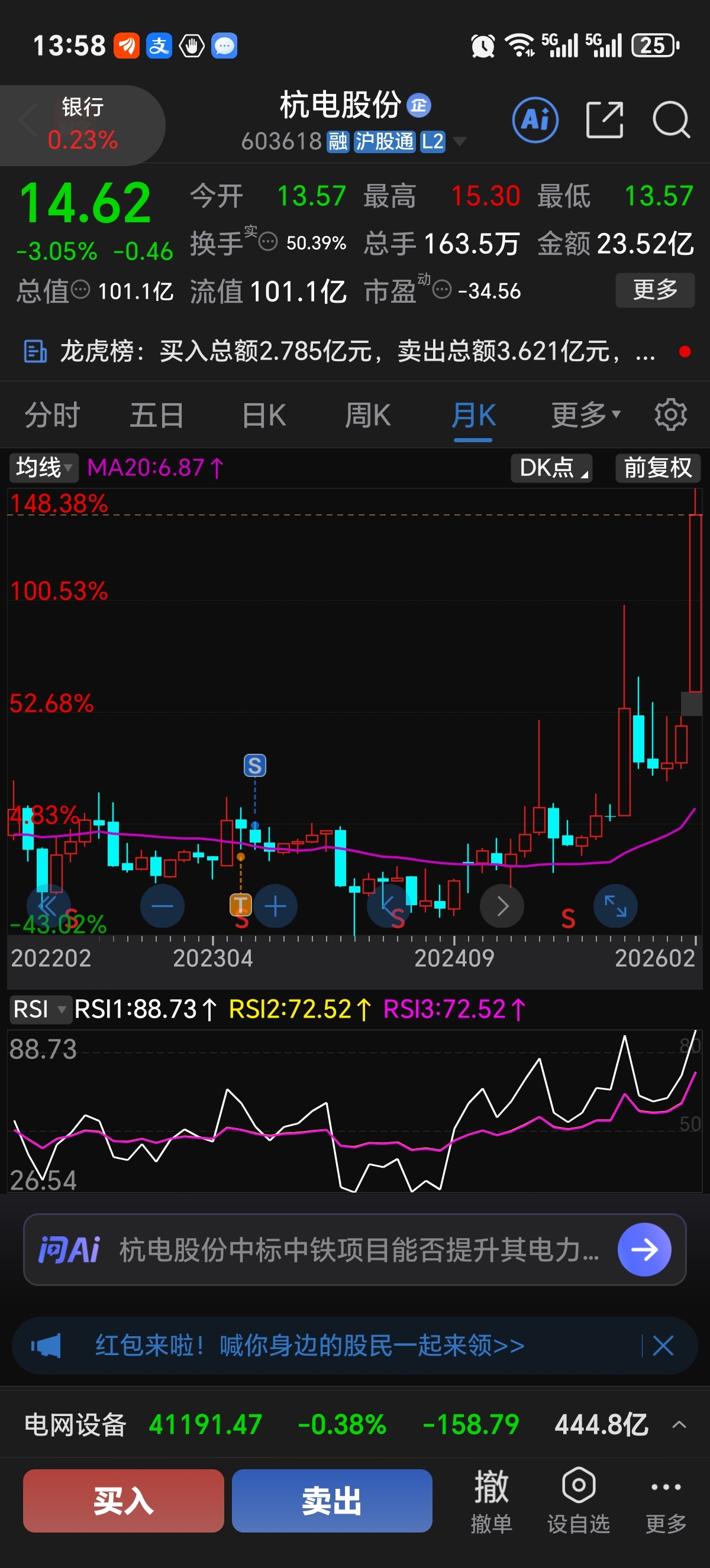Open the RSI indicator dropdown
This screenshot has height=1568, width=710.
tap(40, 1009)
